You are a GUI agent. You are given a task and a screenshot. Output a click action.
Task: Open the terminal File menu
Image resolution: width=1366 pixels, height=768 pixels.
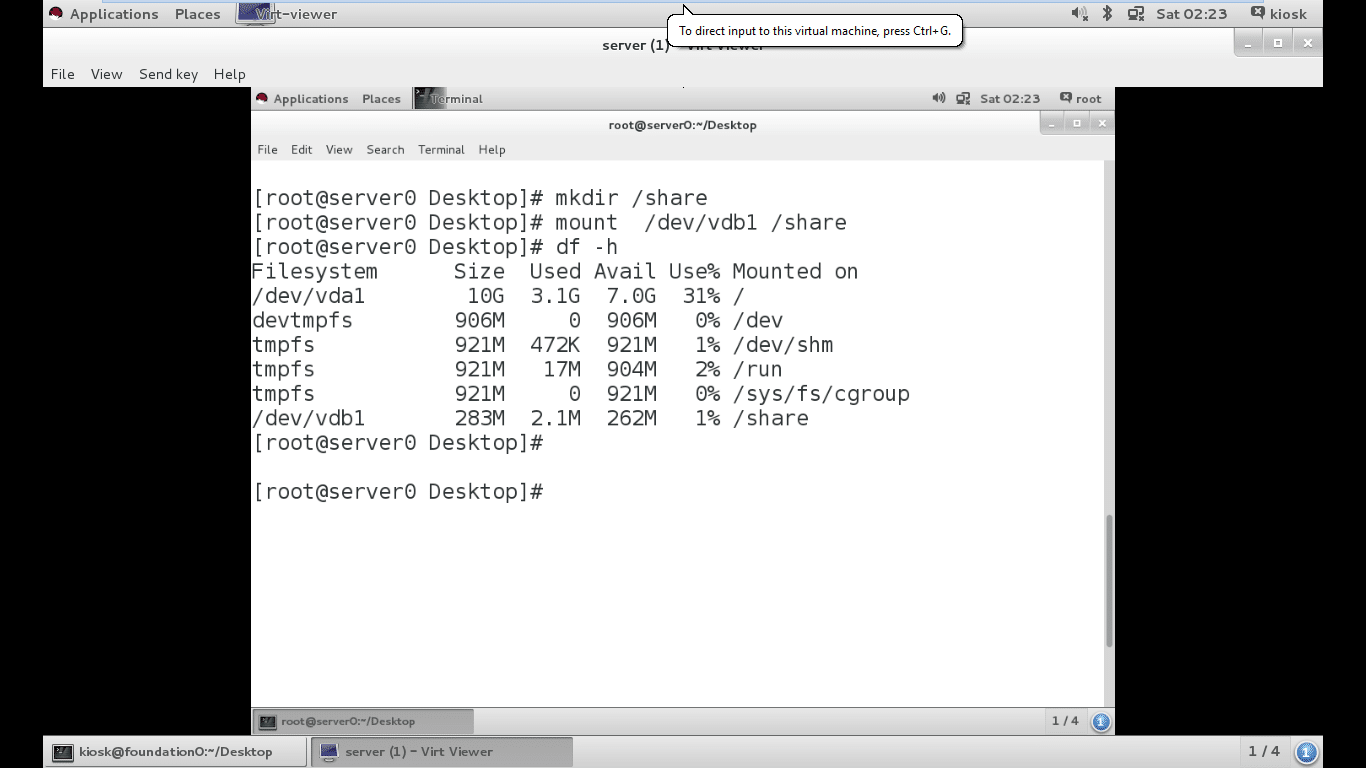267,150
